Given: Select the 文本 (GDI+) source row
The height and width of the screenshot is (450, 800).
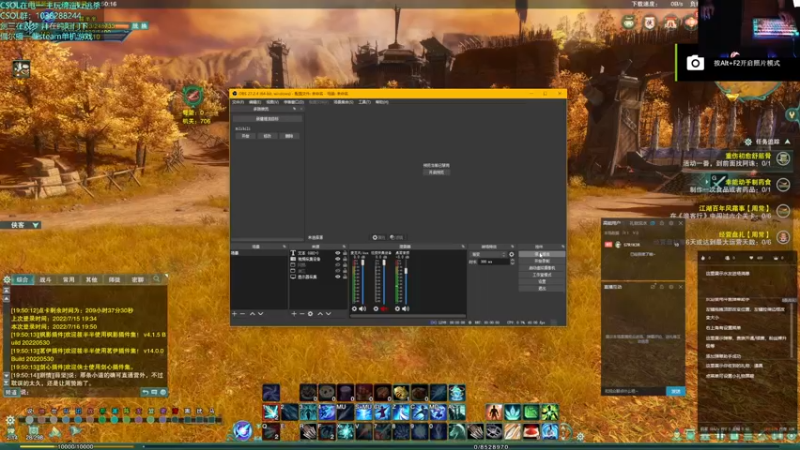Looking at the screenshot, I should tap(318, 253).
